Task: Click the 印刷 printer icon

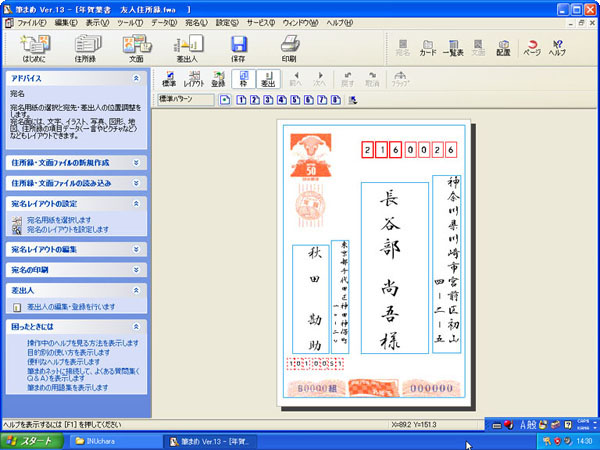Action: click(288, 48)
